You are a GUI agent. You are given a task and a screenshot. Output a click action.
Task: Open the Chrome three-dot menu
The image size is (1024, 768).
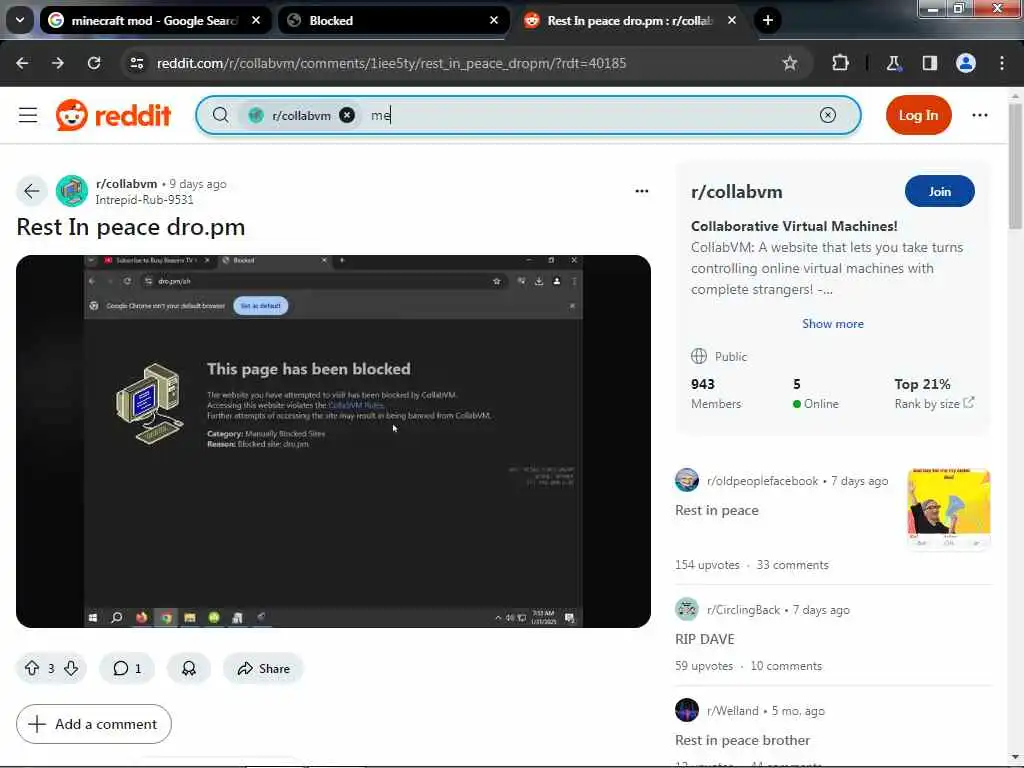[x=1002, y=63]
